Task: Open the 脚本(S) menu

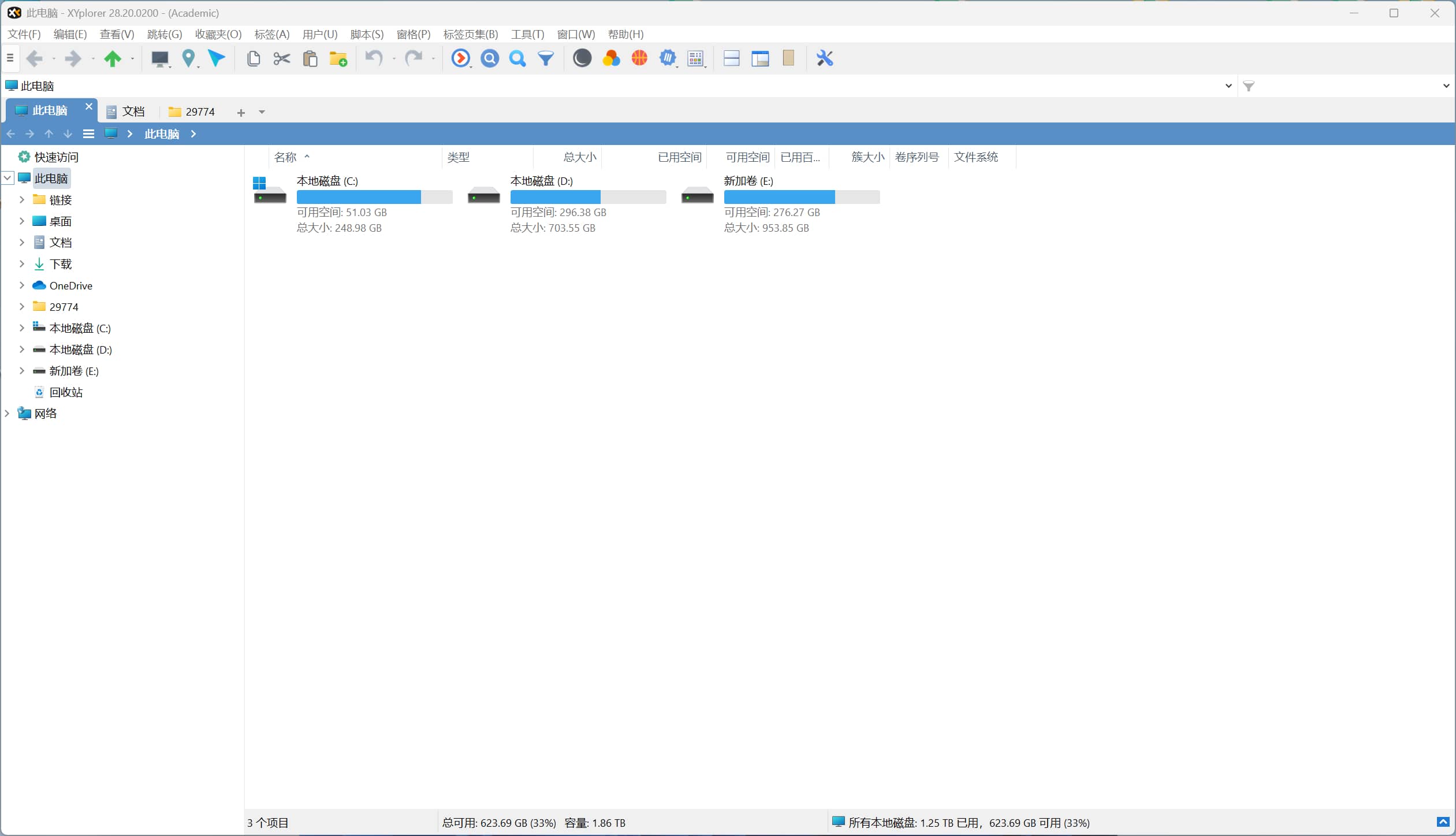Action: click(367, 34)
